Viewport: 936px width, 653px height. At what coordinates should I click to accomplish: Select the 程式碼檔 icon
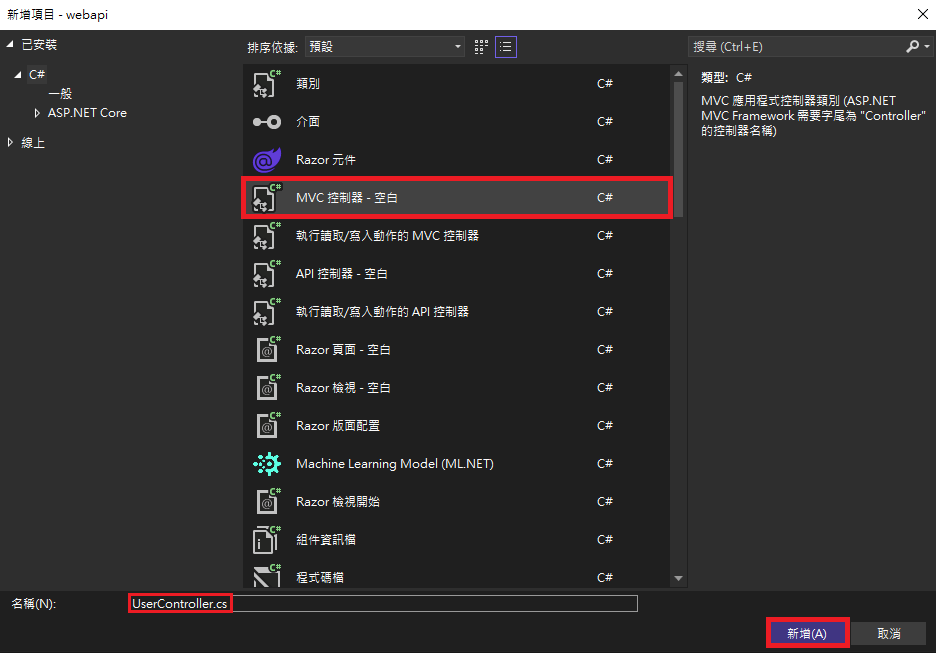point(266,576)
